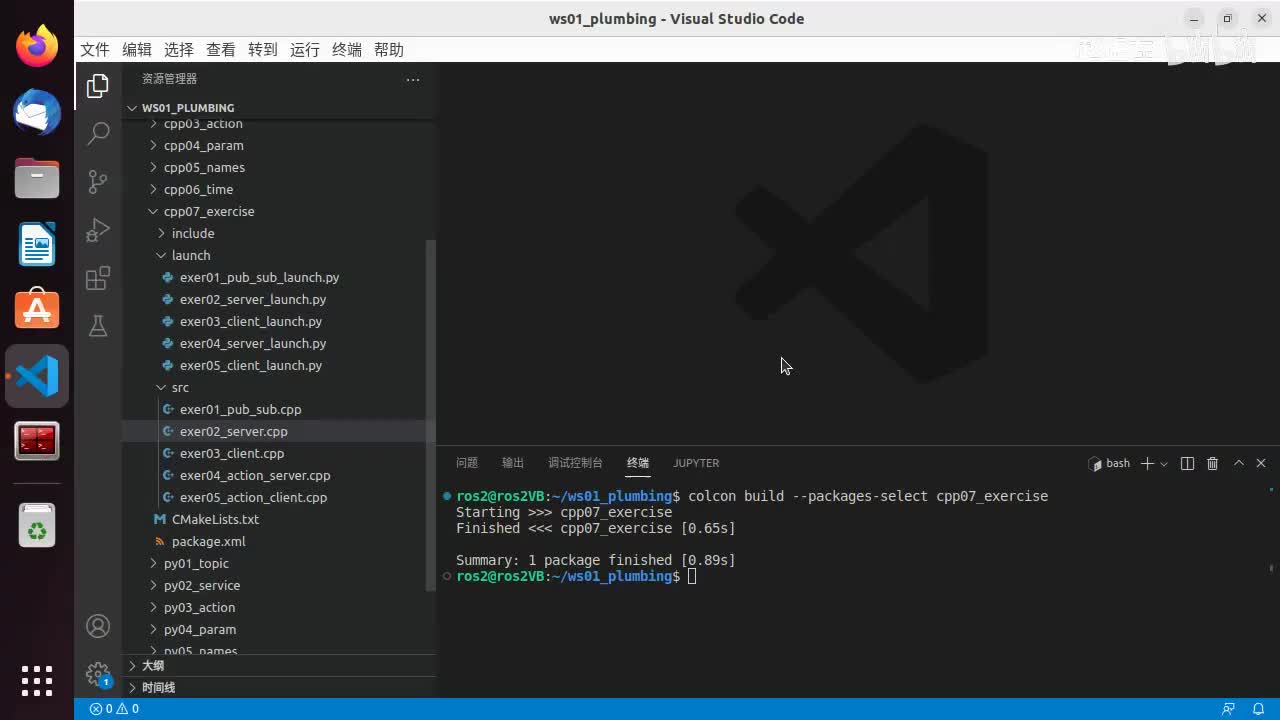1280x720 pixels.
Task: Open the 帮助 menu
Action: 389,50
